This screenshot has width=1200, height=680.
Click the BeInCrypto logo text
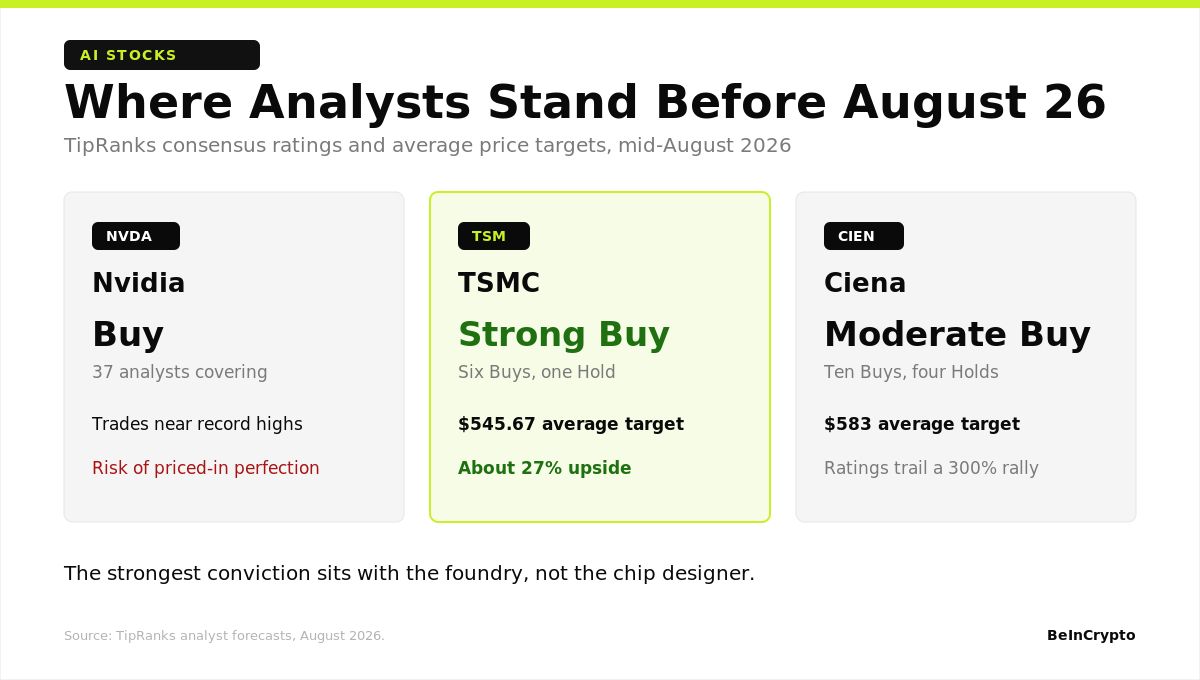pos(1091,635)
